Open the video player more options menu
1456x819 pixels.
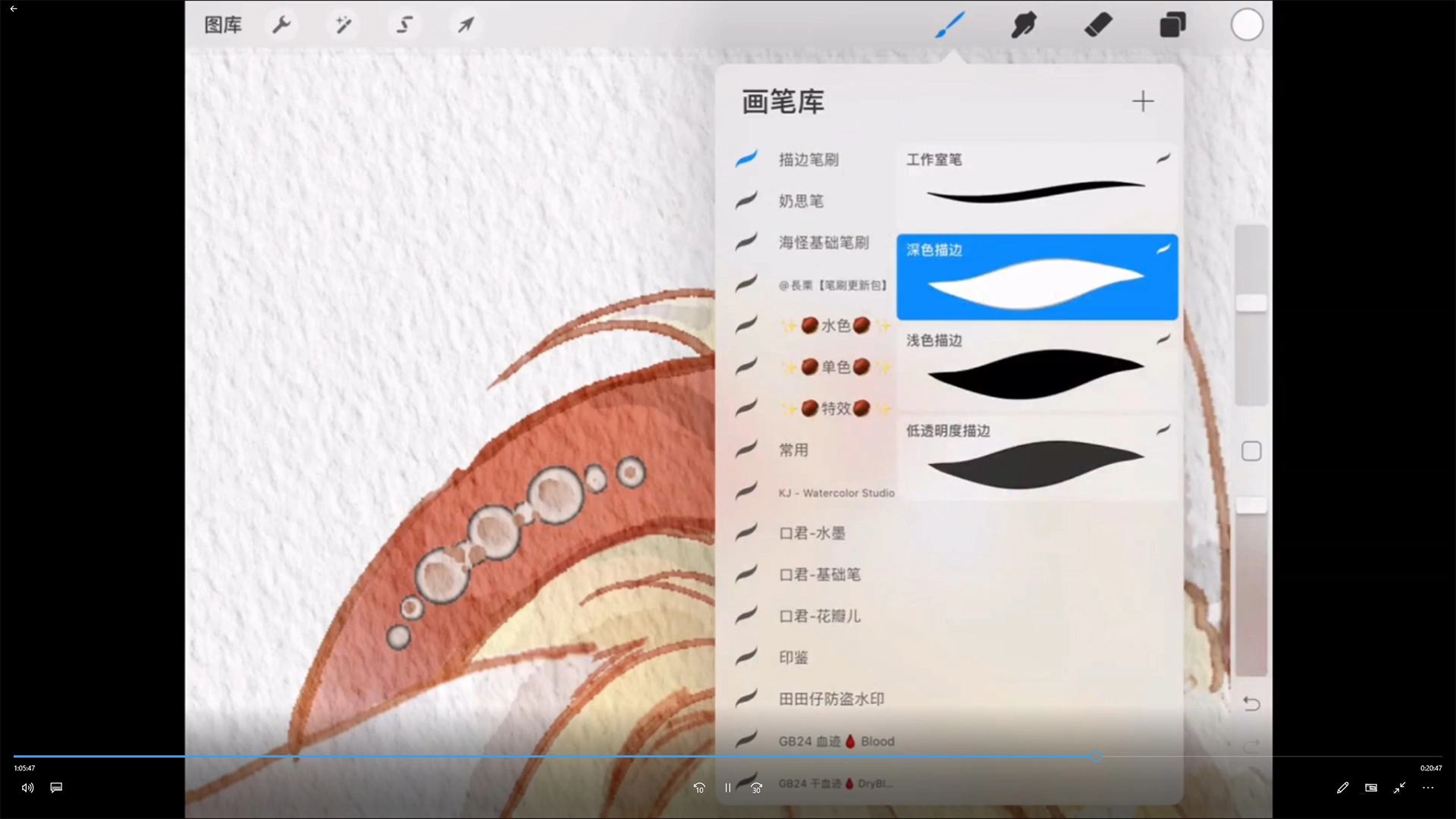(1428, 788)
